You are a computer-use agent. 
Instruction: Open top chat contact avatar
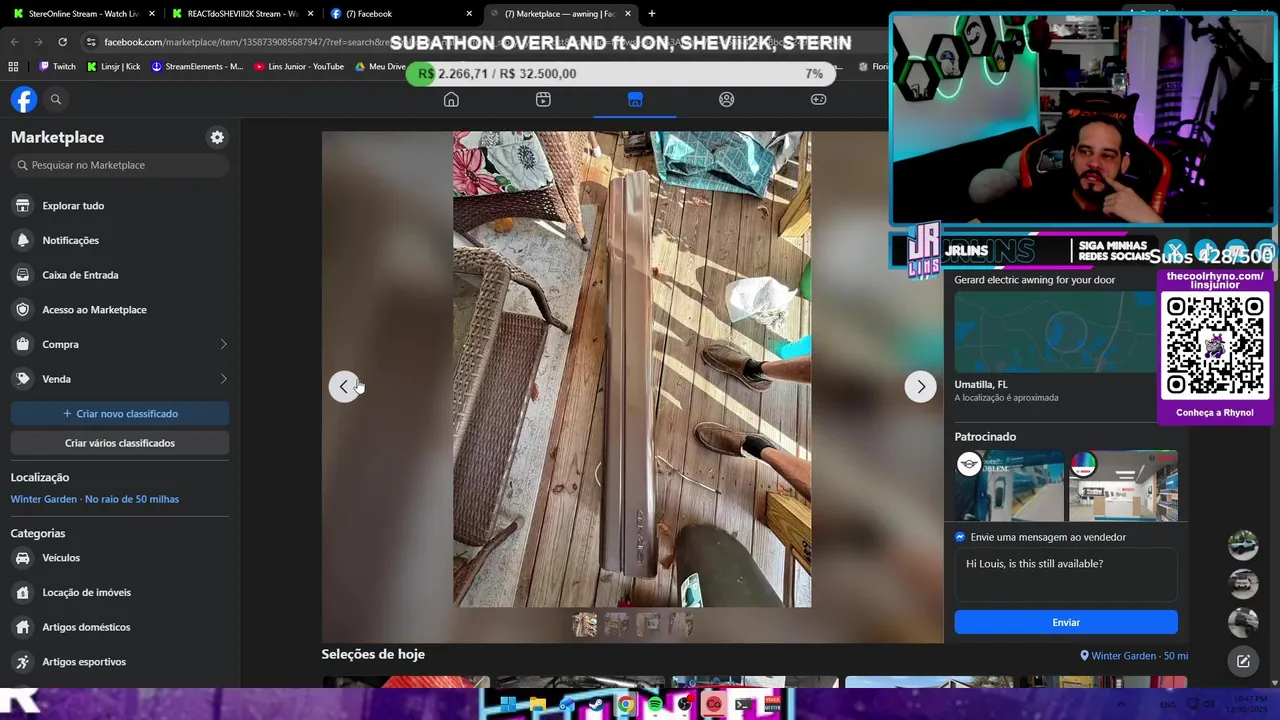1243,545
